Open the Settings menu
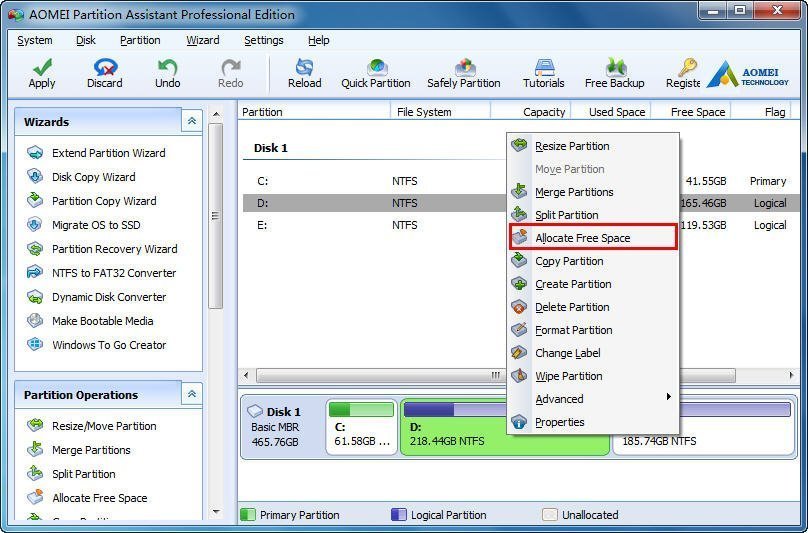The width and height of the screenshot is (808, 533). point(264,40)
